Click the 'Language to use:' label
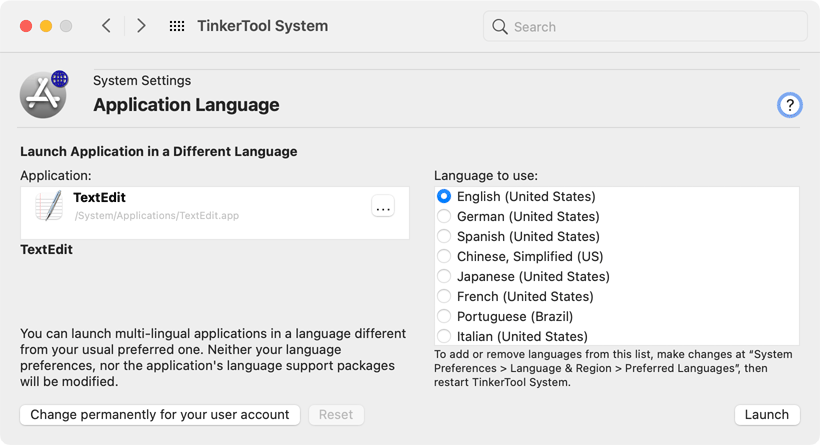The height and width of the screenshot is (445, 820). tap(486, 176)
